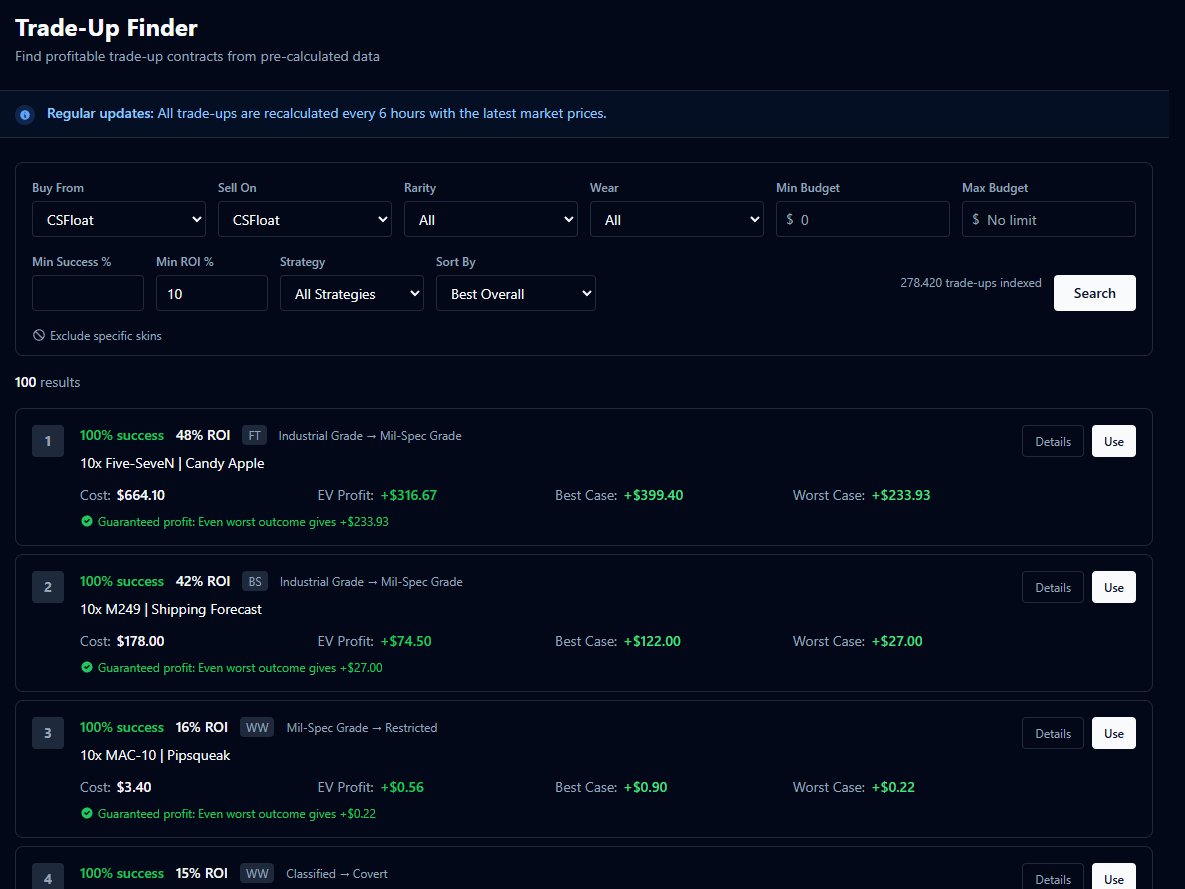
Task: Click green checkmark icon in Shipping Forecast guaranteed profit
Action: [x=87, y=667]
